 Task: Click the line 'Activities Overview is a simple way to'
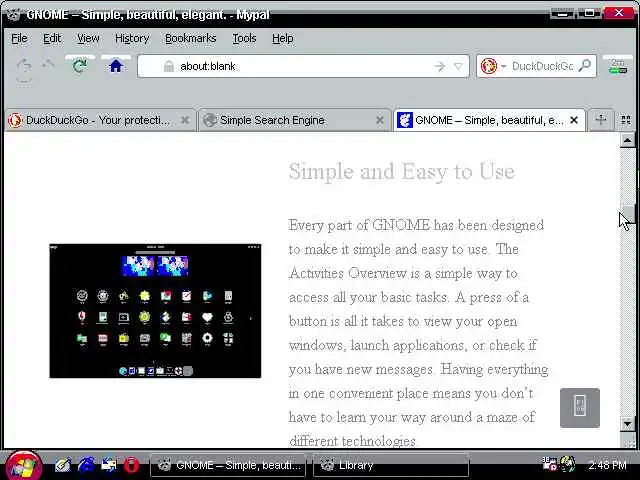[403, 273]
